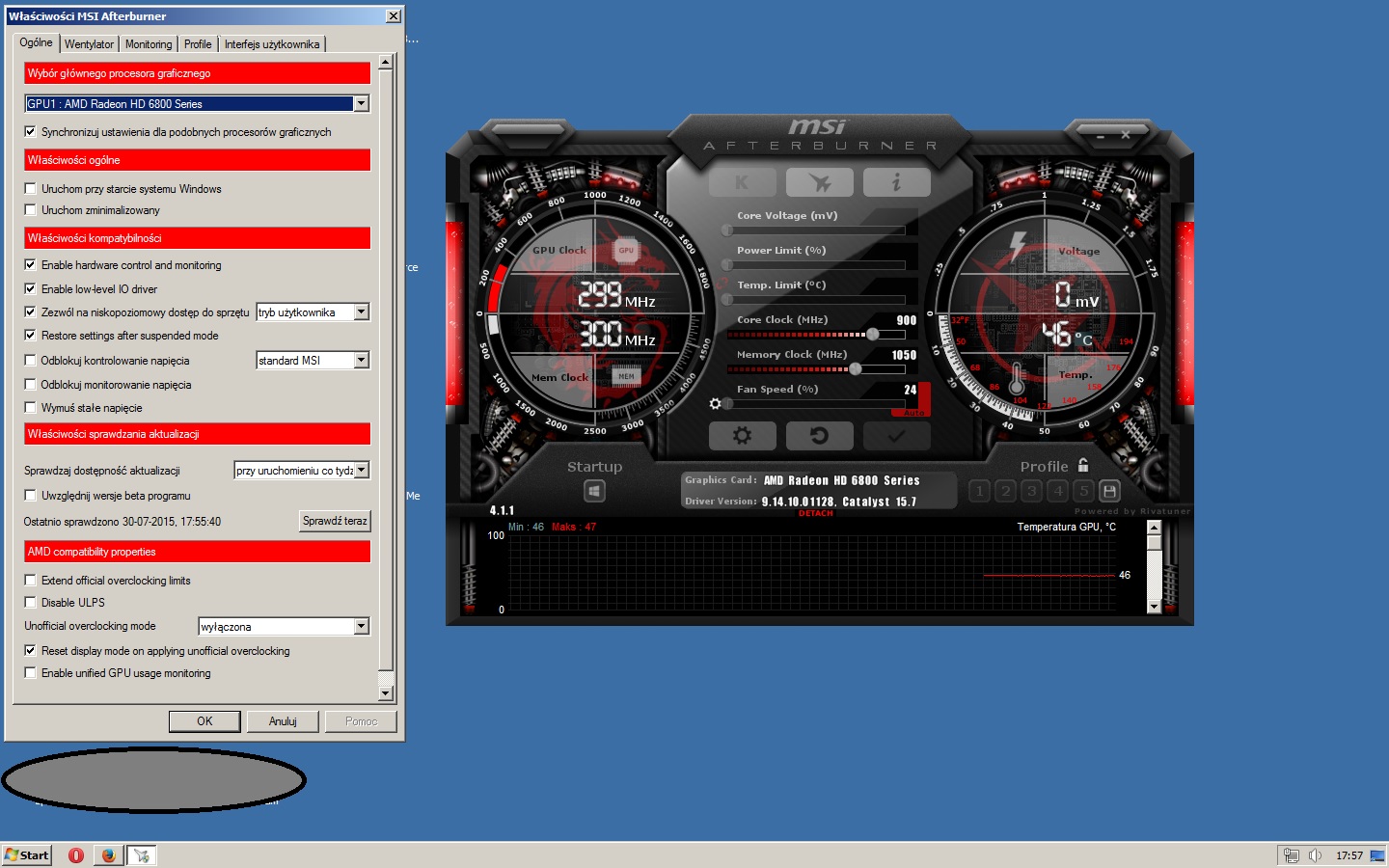1389x868 pixels.
Task: Open Afterburner settings gear button
Action: coord(742,436)
